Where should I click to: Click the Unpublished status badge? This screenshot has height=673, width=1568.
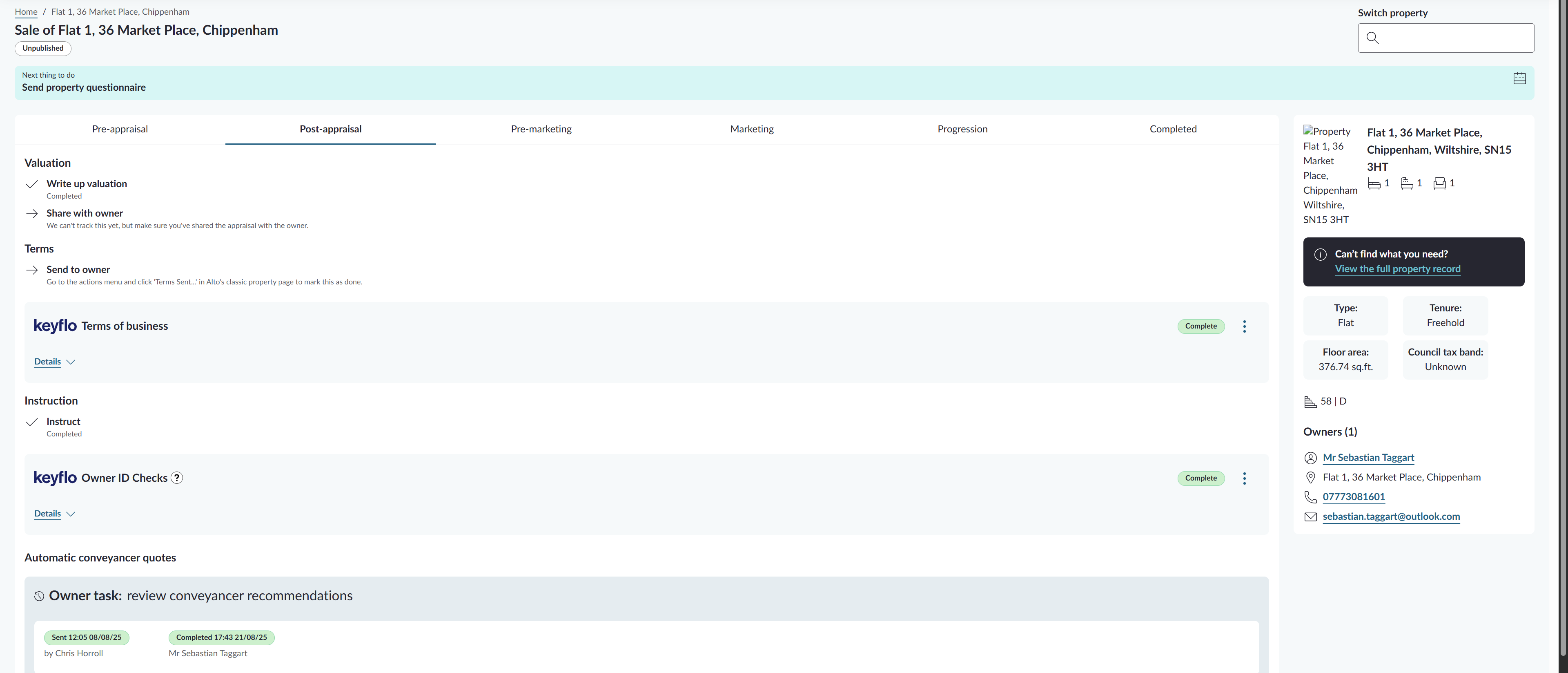pos(42,49)
